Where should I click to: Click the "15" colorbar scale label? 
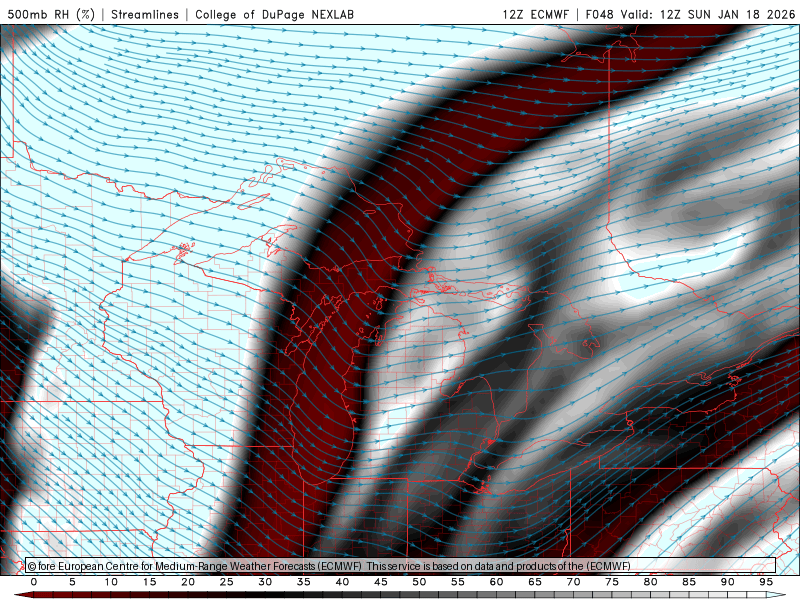click(149, 582)
